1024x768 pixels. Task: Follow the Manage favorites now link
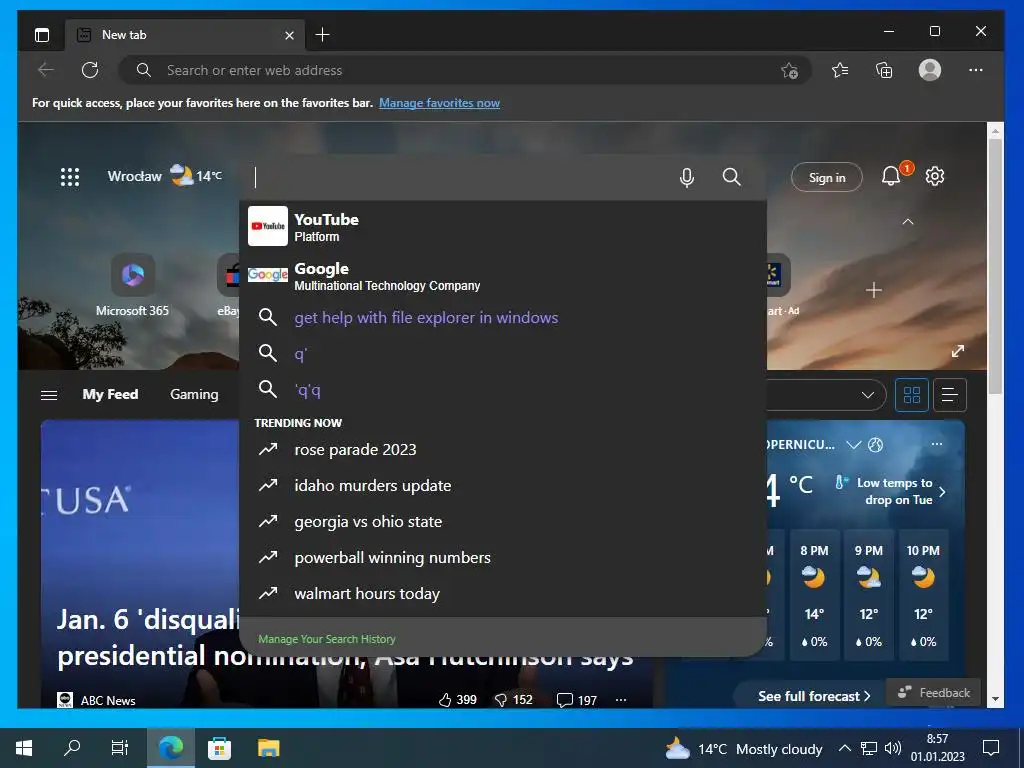pyautogui.click(x=439, y=103)
